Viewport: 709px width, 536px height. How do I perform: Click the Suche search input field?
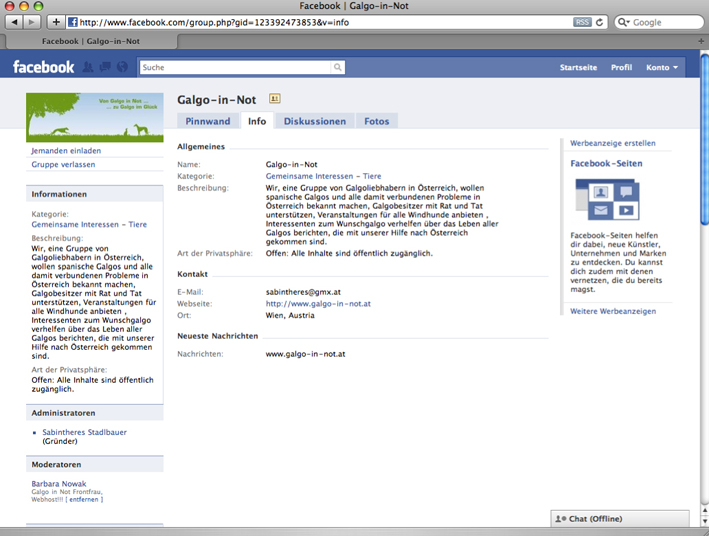[x=235, y=67]
